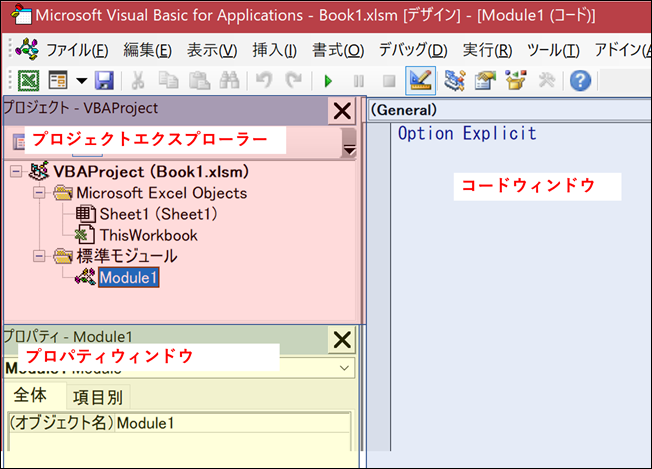Click the Module1 module icon in tree
This screenshot has height=469, width=652.
(x=85, y=277)
